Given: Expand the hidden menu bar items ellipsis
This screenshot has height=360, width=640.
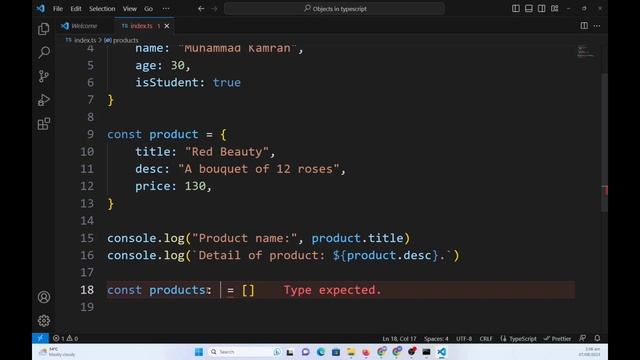Looking at the screenshot, I should (x=166, y=9).
